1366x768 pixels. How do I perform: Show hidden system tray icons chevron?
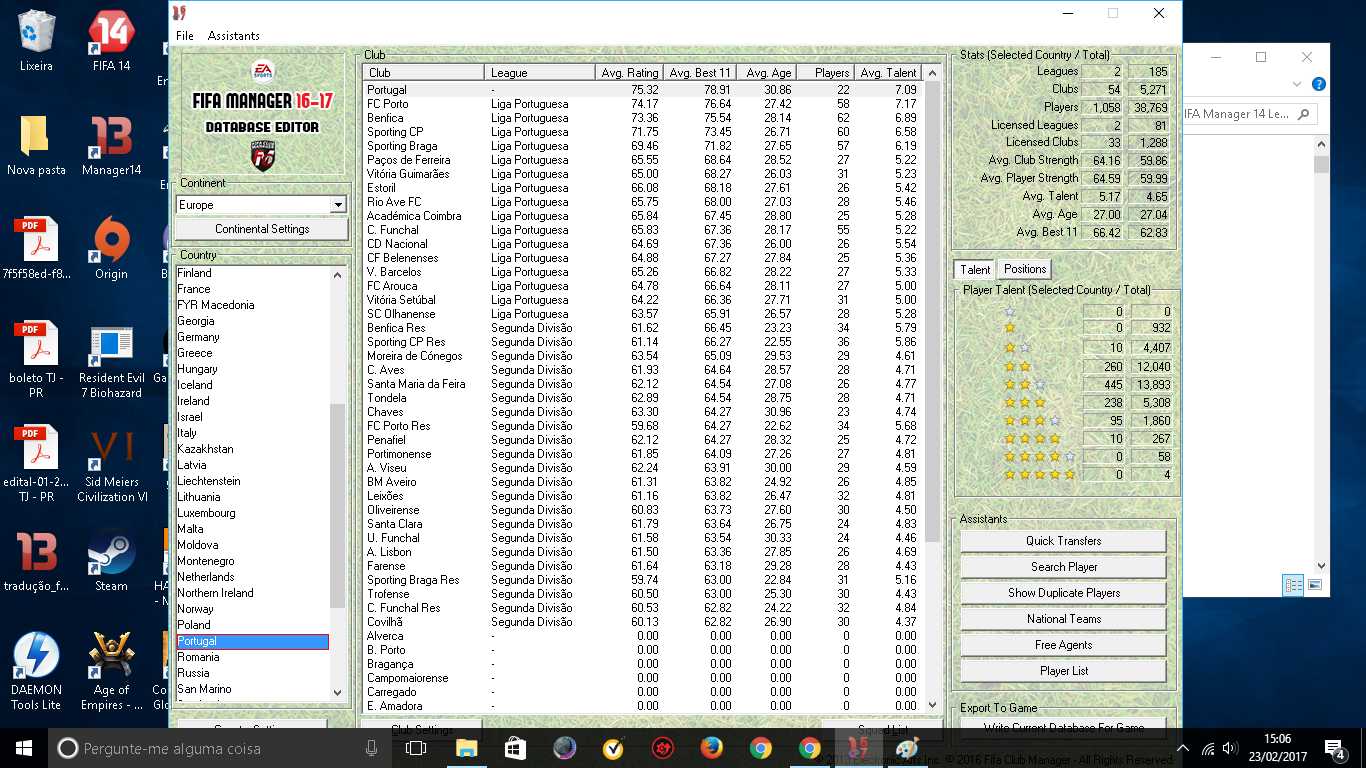pos(1183,748)
